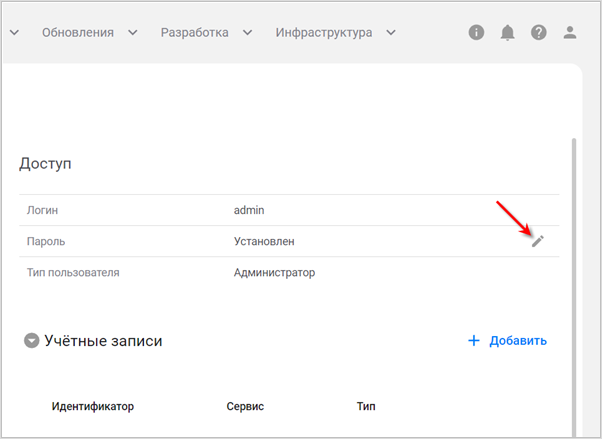Open the help question mark icon
This screenshot has width=602, height=439.
click(539, 32)
